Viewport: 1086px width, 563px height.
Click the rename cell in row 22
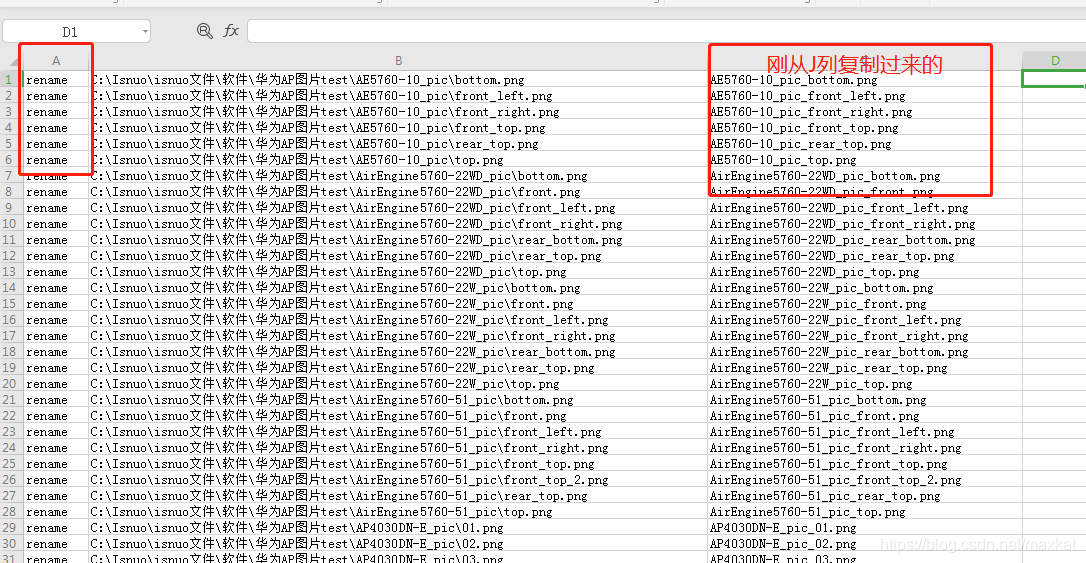click(x=56, y=415)
